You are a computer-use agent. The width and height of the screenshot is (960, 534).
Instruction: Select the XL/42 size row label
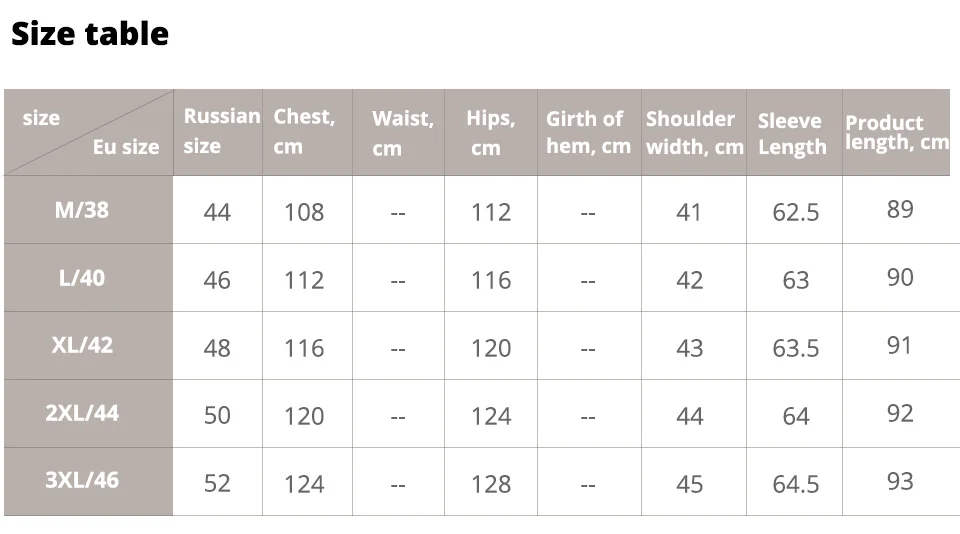pos(82,345)
